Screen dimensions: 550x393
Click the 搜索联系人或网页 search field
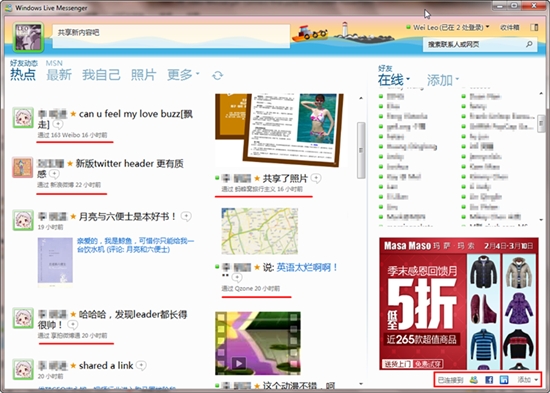point(479,44)
